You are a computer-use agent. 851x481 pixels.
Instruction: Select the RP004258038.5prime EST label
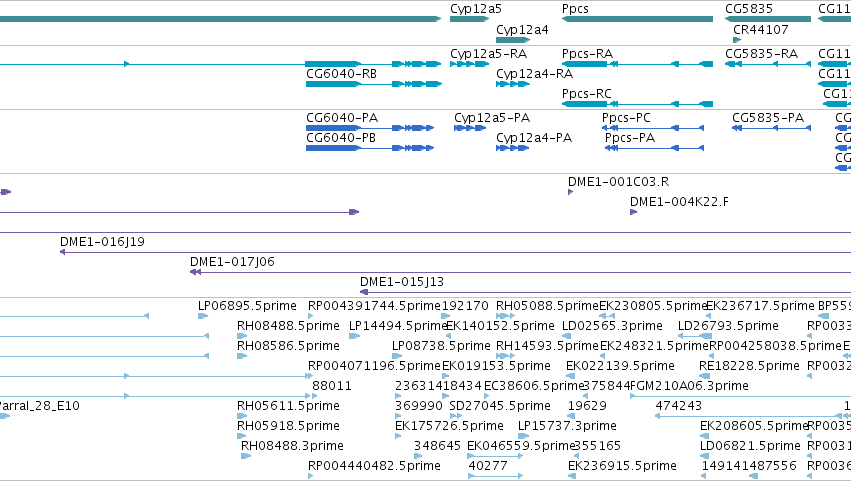pos(775,346)
